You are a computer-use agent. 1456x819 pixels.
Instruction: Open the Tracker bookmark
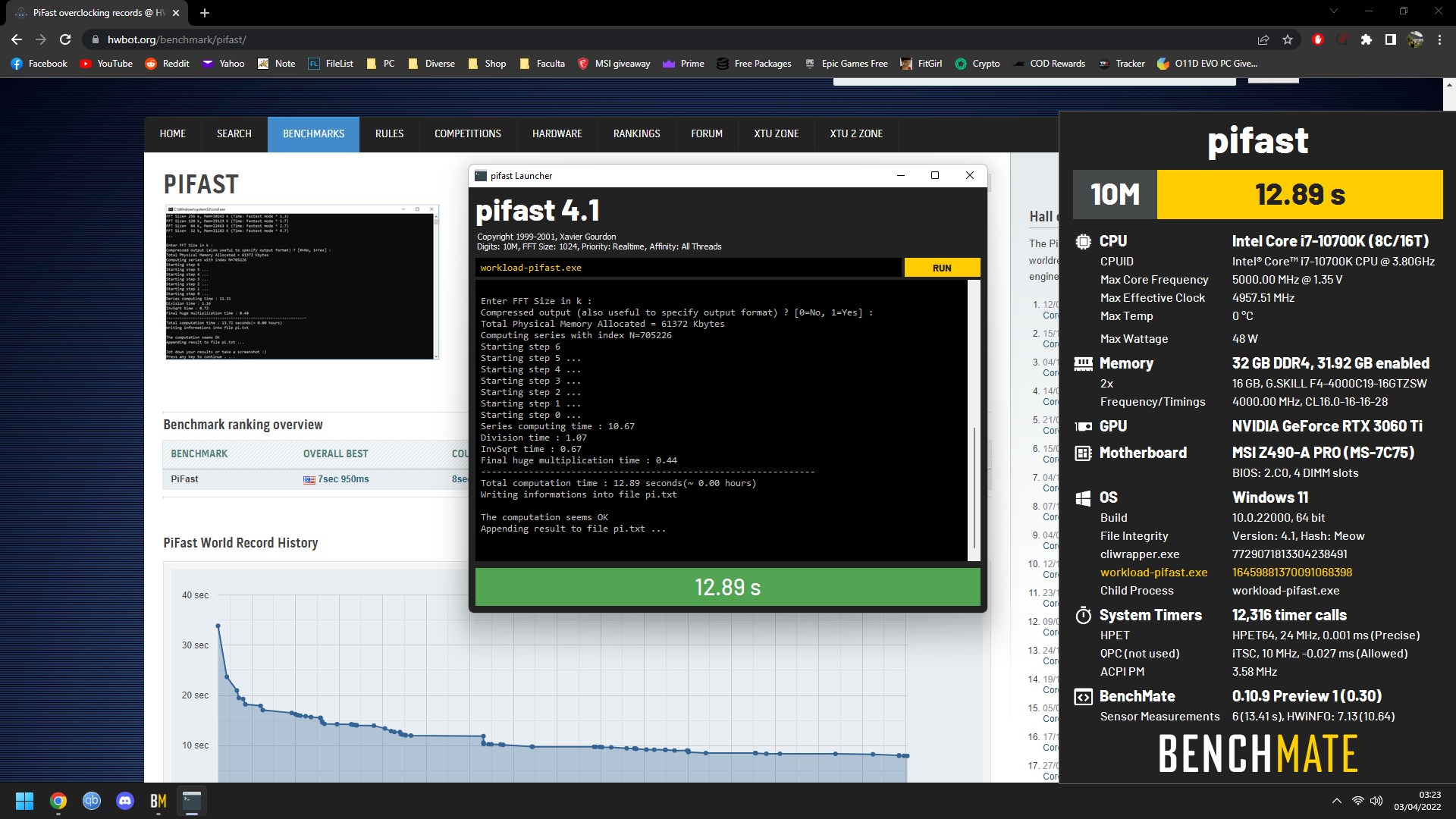pyautogui.click(x=1122, y=64)
